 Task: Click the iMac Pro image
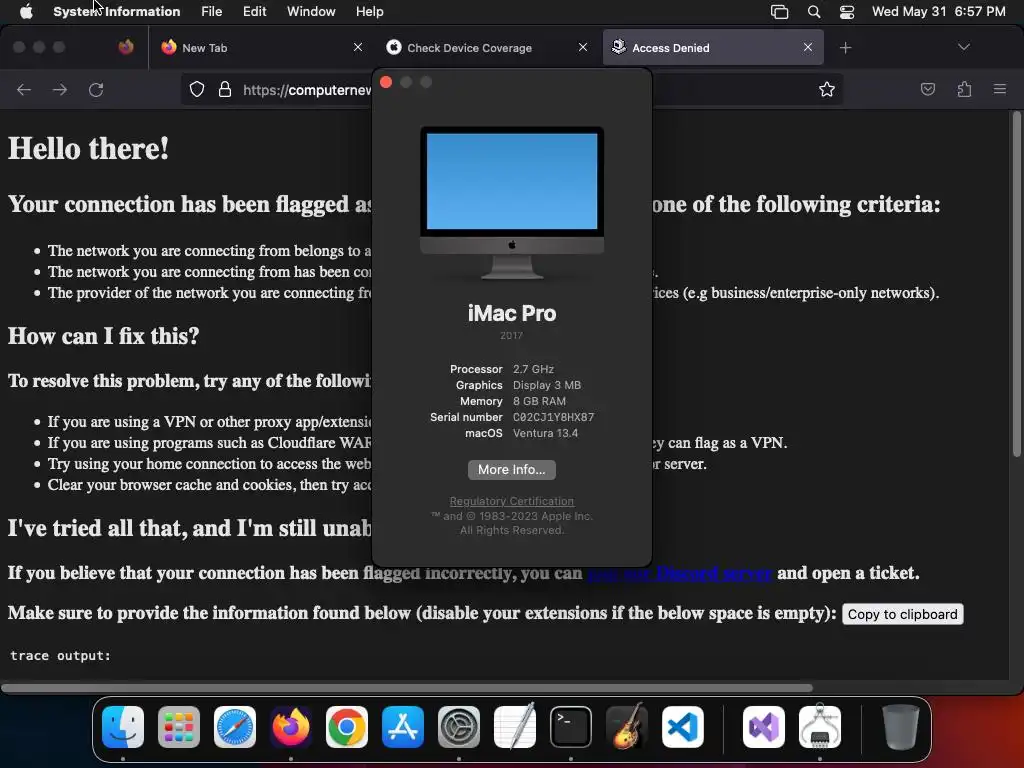pyautogui.click(x=511, y=202)
